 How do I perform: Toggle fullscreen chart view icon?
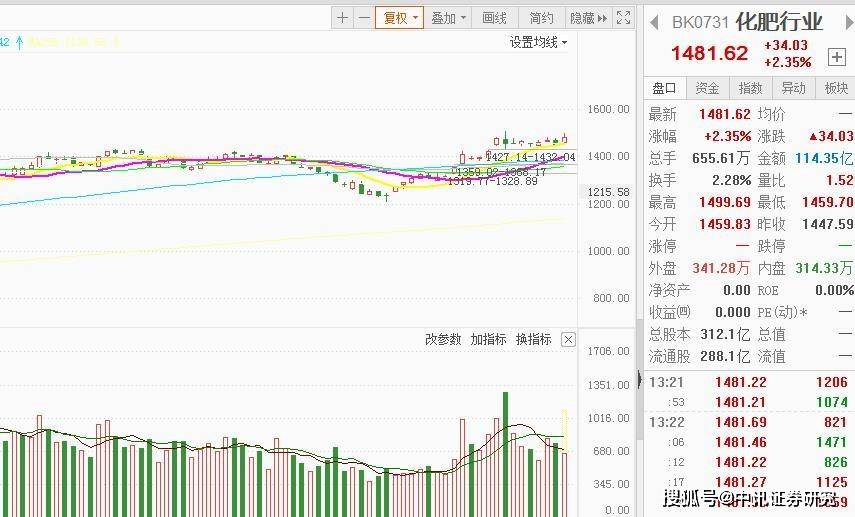click(623, 18)
